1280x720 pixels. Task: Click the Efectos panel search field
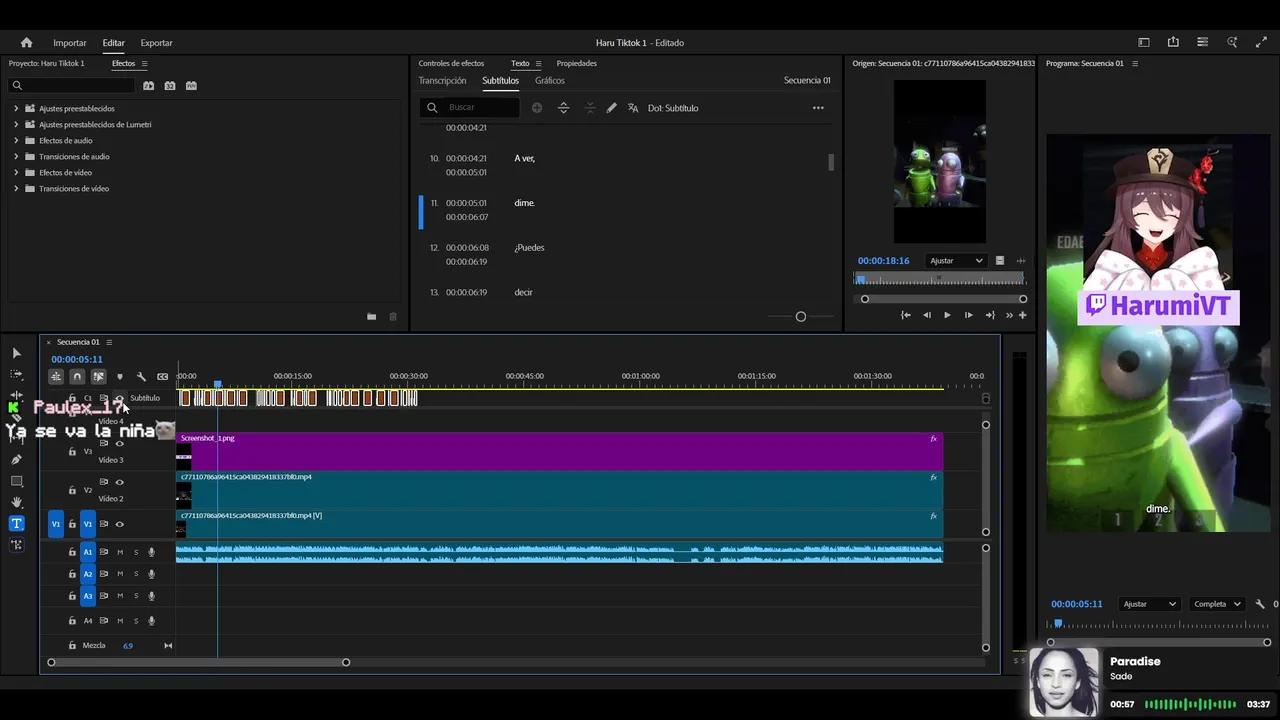coord(70,86)
